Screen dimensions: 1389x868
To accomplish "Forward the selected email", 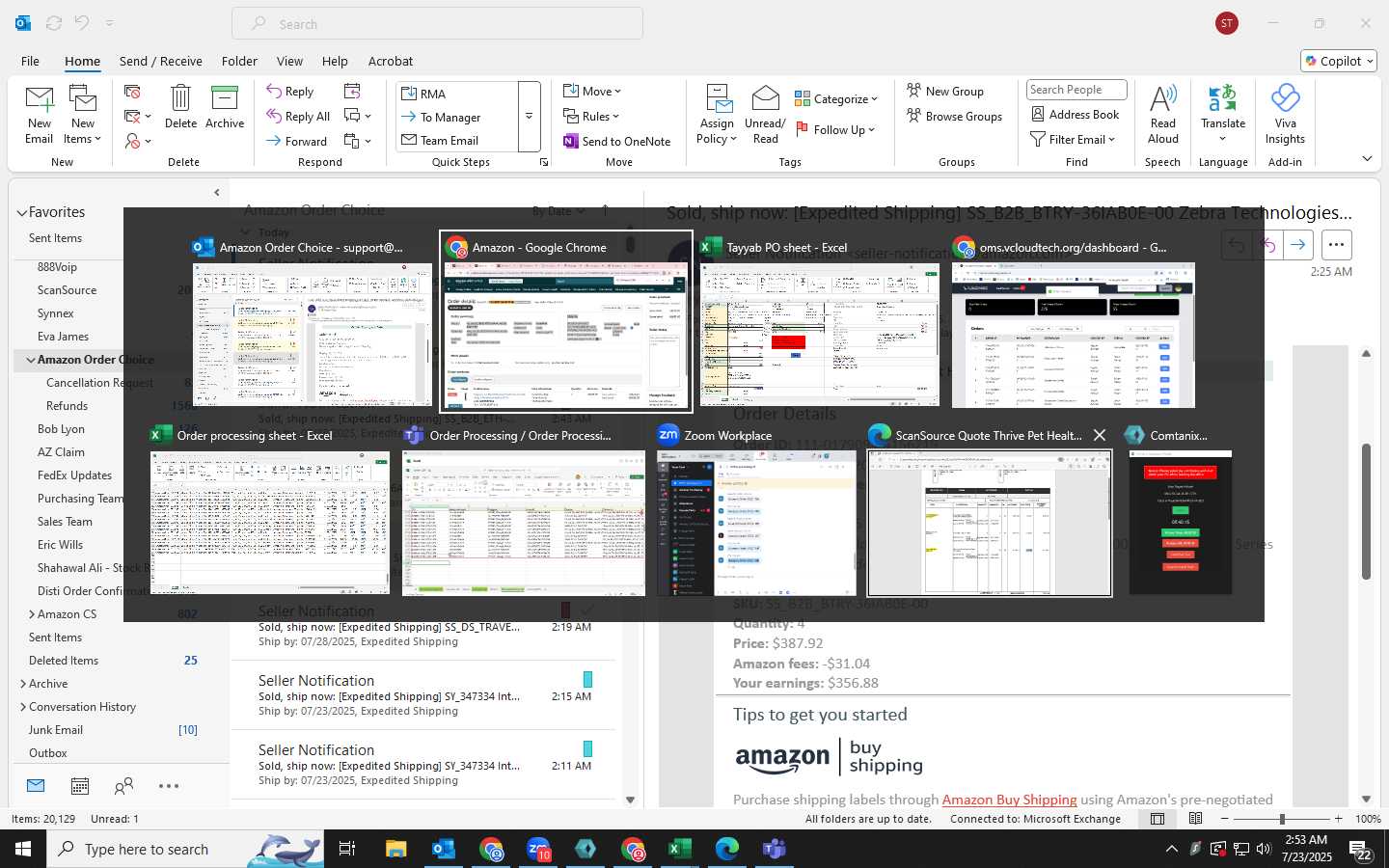I will click(297, 141).
